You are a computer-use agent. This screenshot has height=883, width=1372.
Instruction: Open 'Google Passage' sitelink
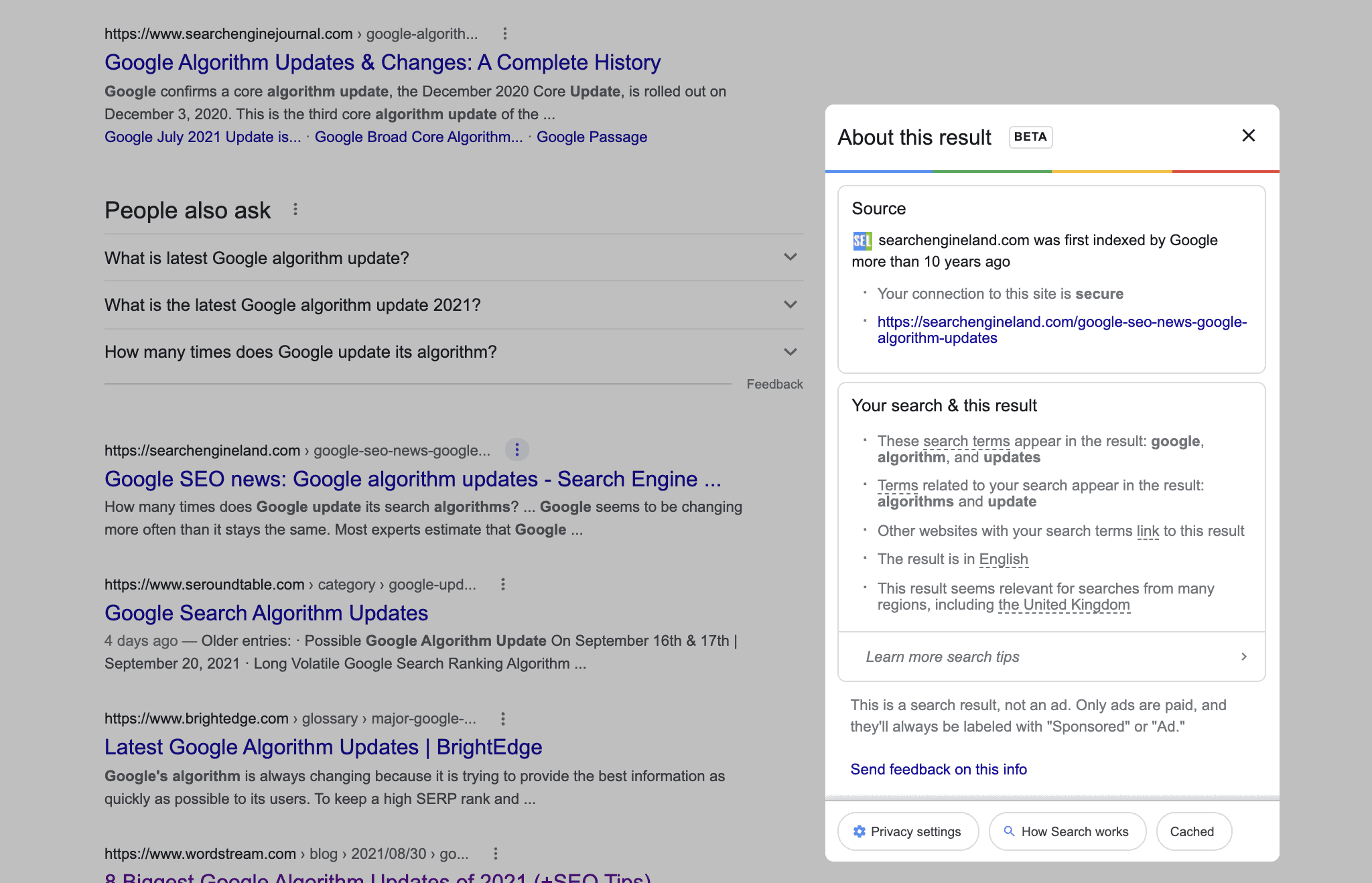pos(592,137)
